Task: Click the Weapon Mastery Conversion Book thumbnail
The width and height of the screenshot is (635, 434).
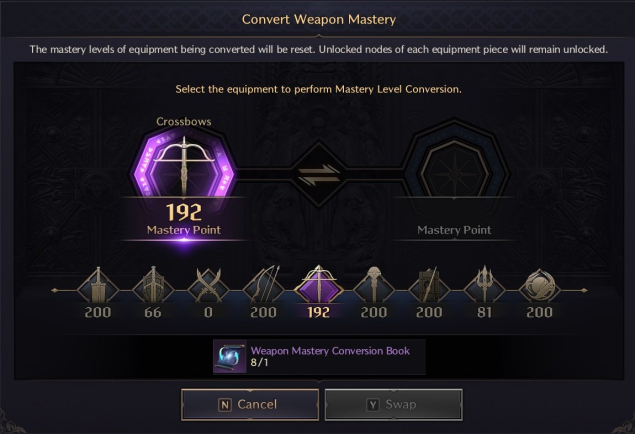Action: click(x=230, y=357)
